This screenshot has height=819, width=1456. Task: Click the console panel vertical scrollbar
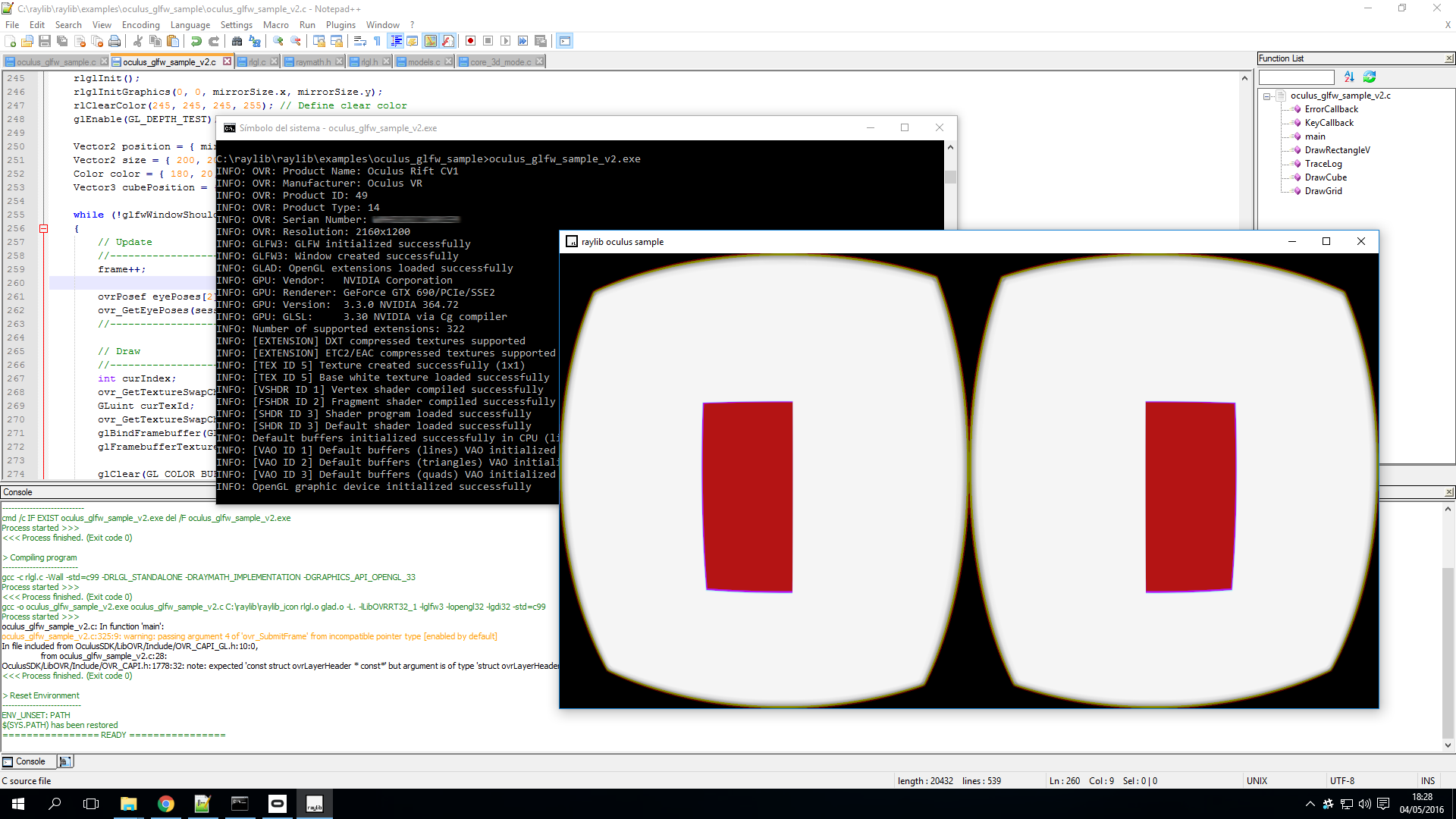tap(1448, 652)
